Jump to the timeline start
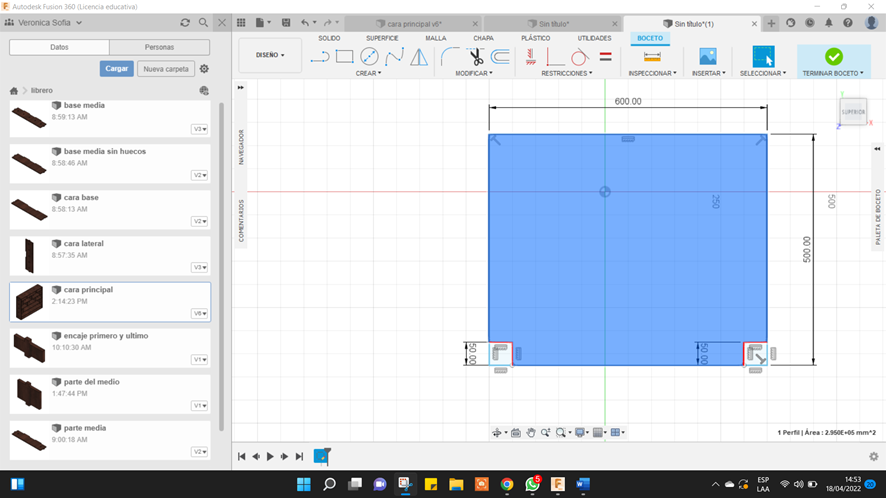This screenshot has width=886, height=498. [x=241, y=456]
